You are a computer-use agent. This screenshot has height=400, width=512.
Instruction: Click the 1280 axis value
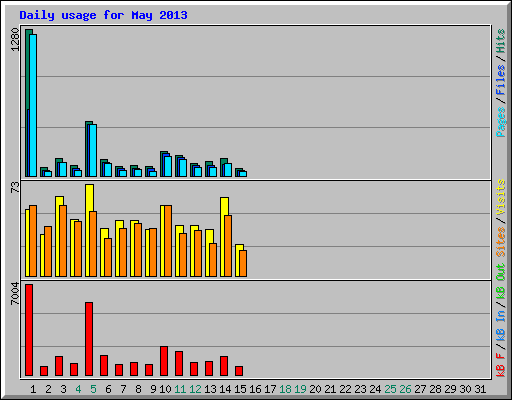click(x=15, y=40)
